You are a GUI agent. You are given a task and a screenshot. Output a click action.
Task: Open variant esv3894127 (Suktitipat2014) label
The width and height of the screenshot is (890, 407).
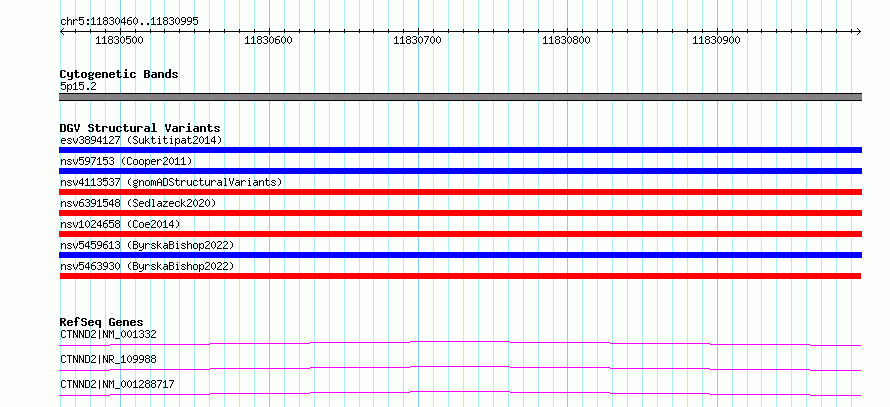[x=141, y=140]
